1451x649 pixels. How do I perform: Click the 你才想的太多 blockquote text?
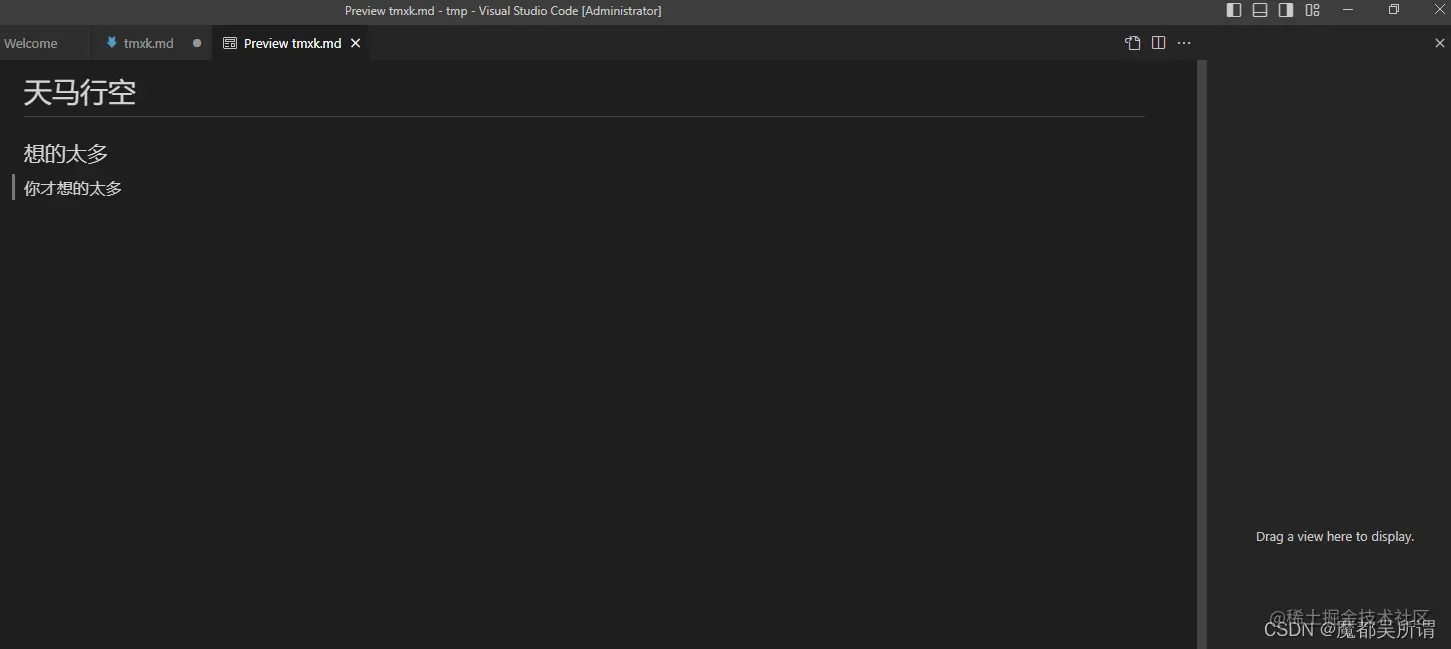(73, 188)
